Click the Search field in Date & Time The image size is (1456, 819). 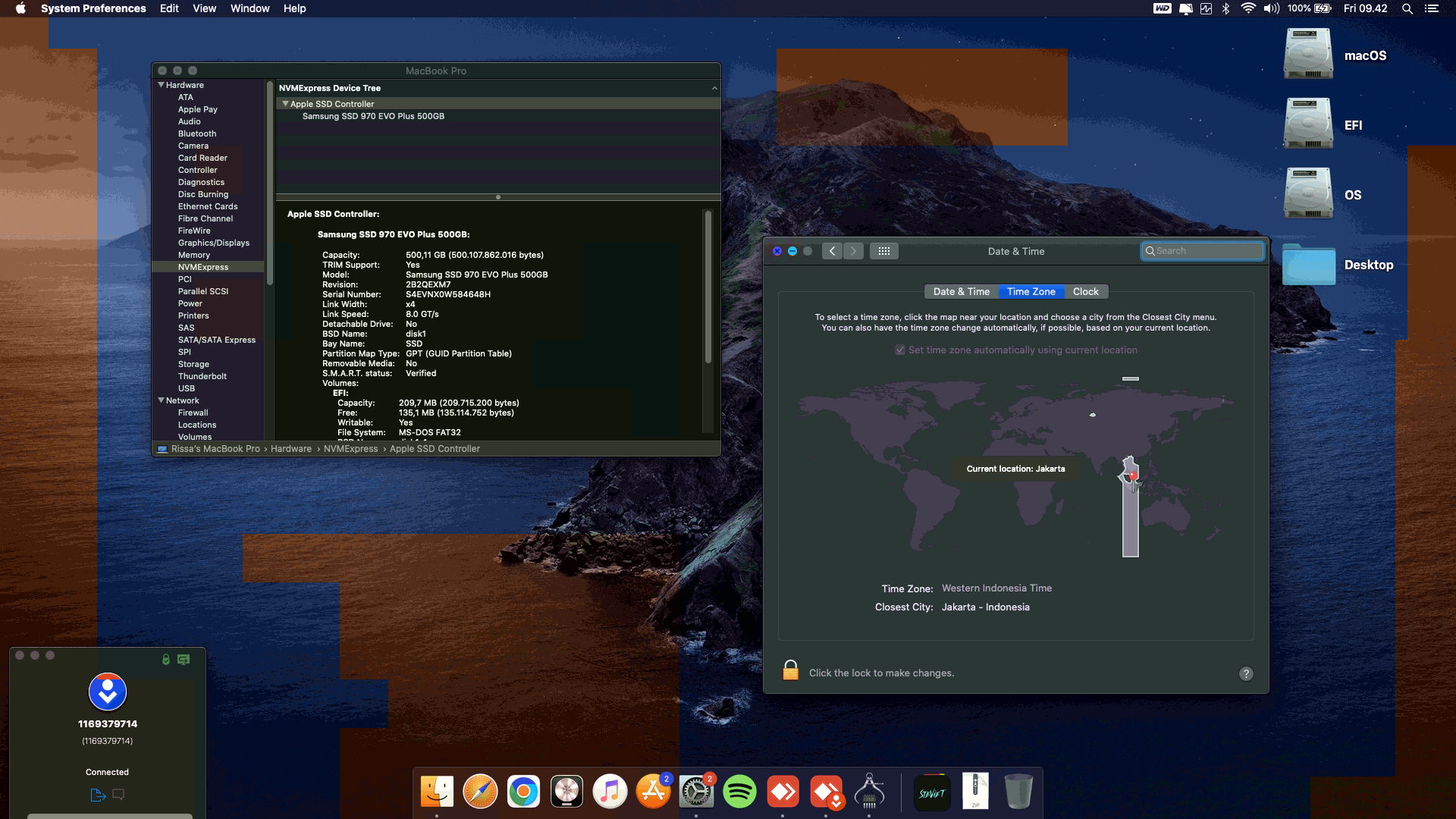click(1203, 251)
